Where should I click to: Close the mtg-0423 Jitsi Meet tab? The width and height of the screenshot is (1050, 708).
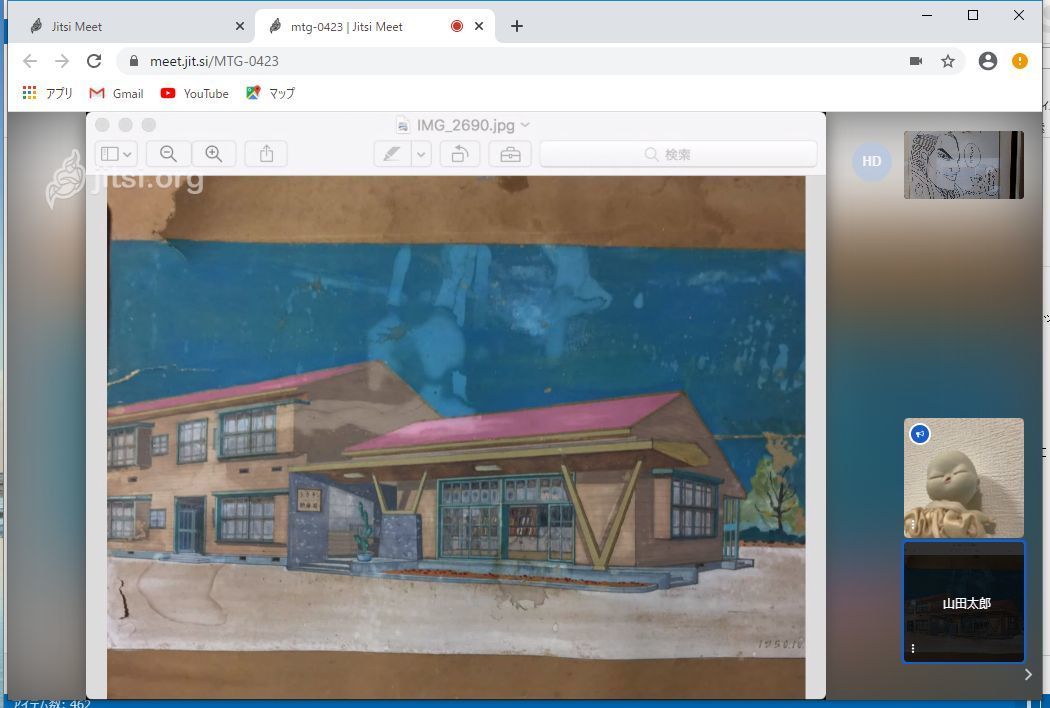pos(479,26)
